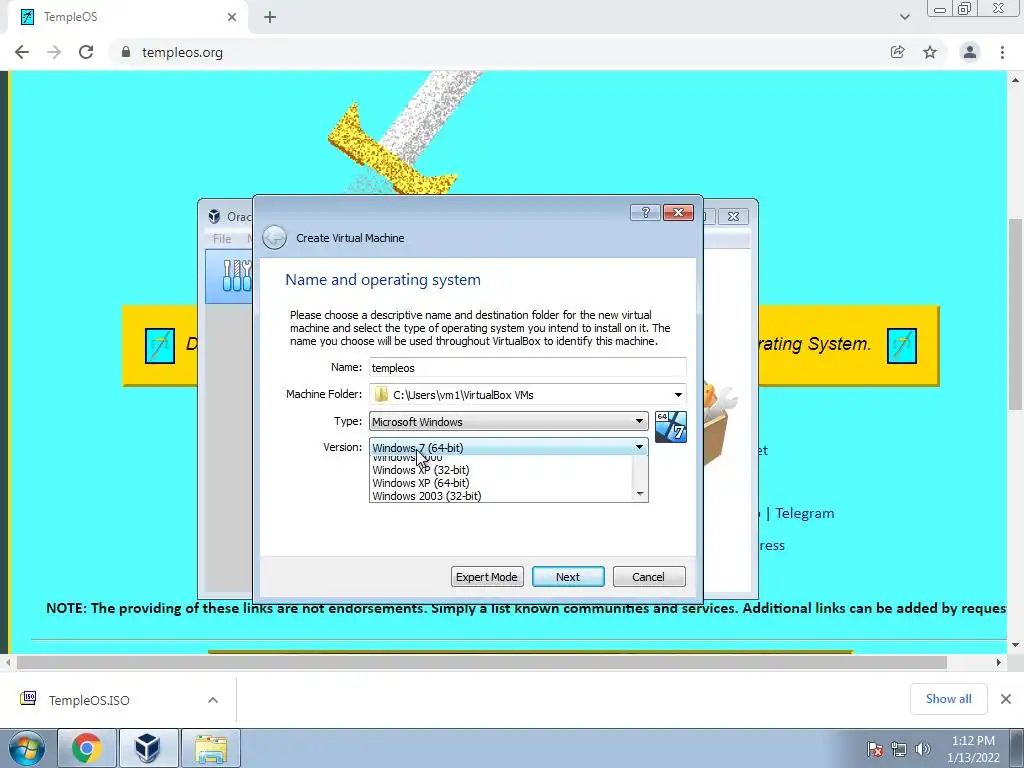The image size is (1024, 768).
Task: Click the scroll down arrow of page scrollbar
Action: tap(1015, 645)
